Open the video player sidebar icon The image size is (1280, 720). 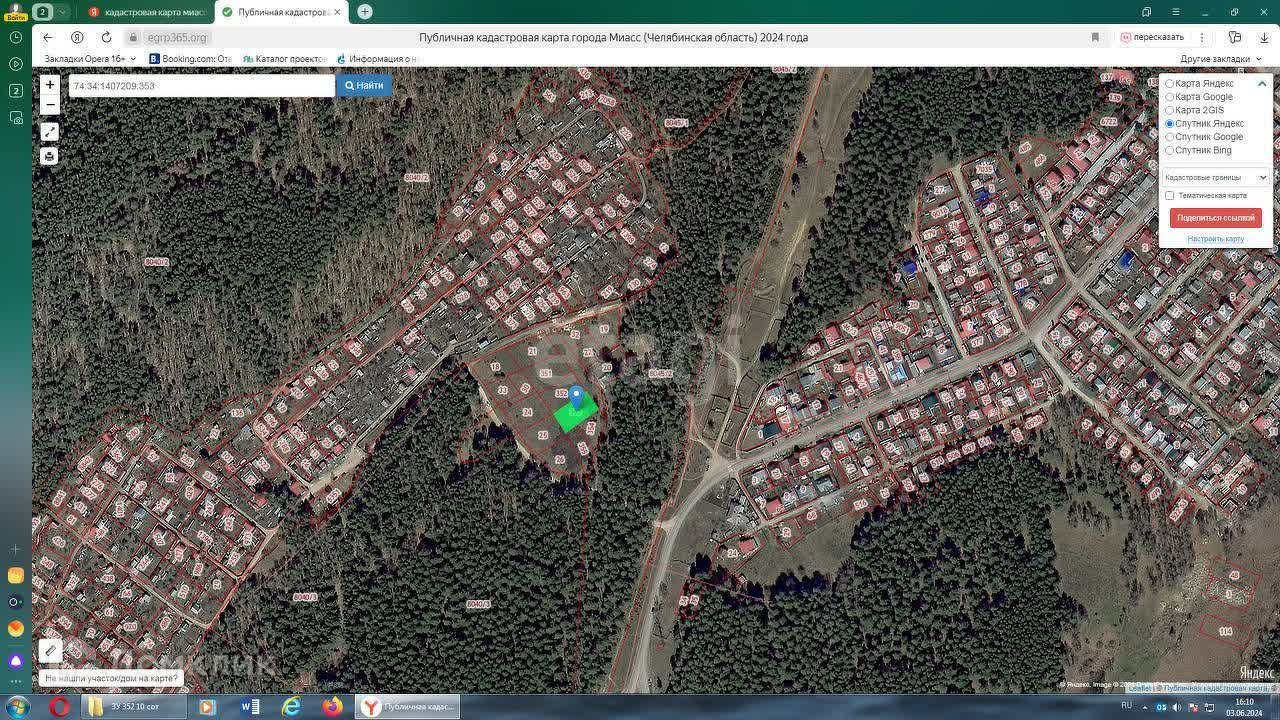15,64
